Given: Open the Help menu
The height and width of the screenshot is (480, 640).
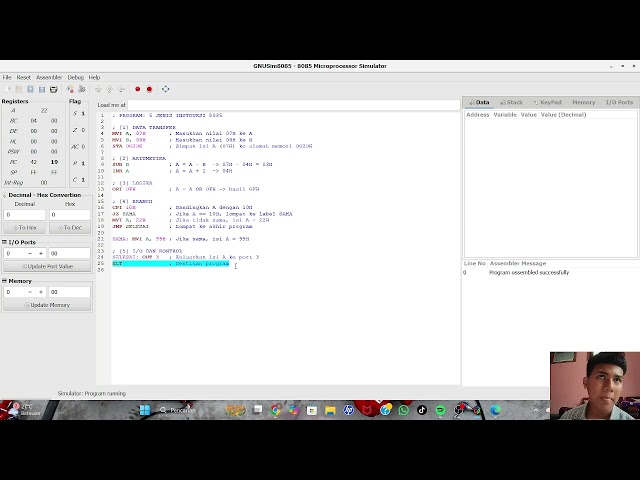Looking at the screenshot, I should pyautogui.click(x=94, y=77).
